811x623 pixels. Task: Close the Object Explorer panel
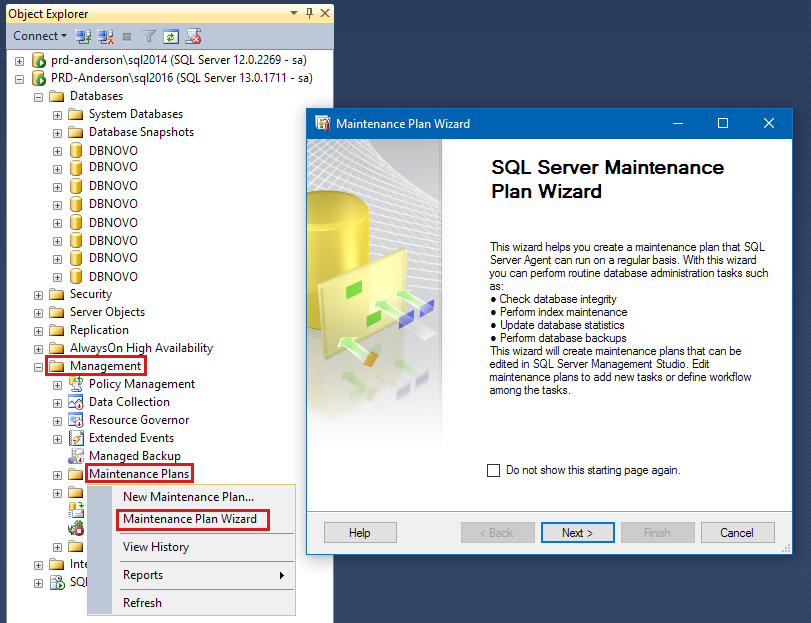click(325, 13)
